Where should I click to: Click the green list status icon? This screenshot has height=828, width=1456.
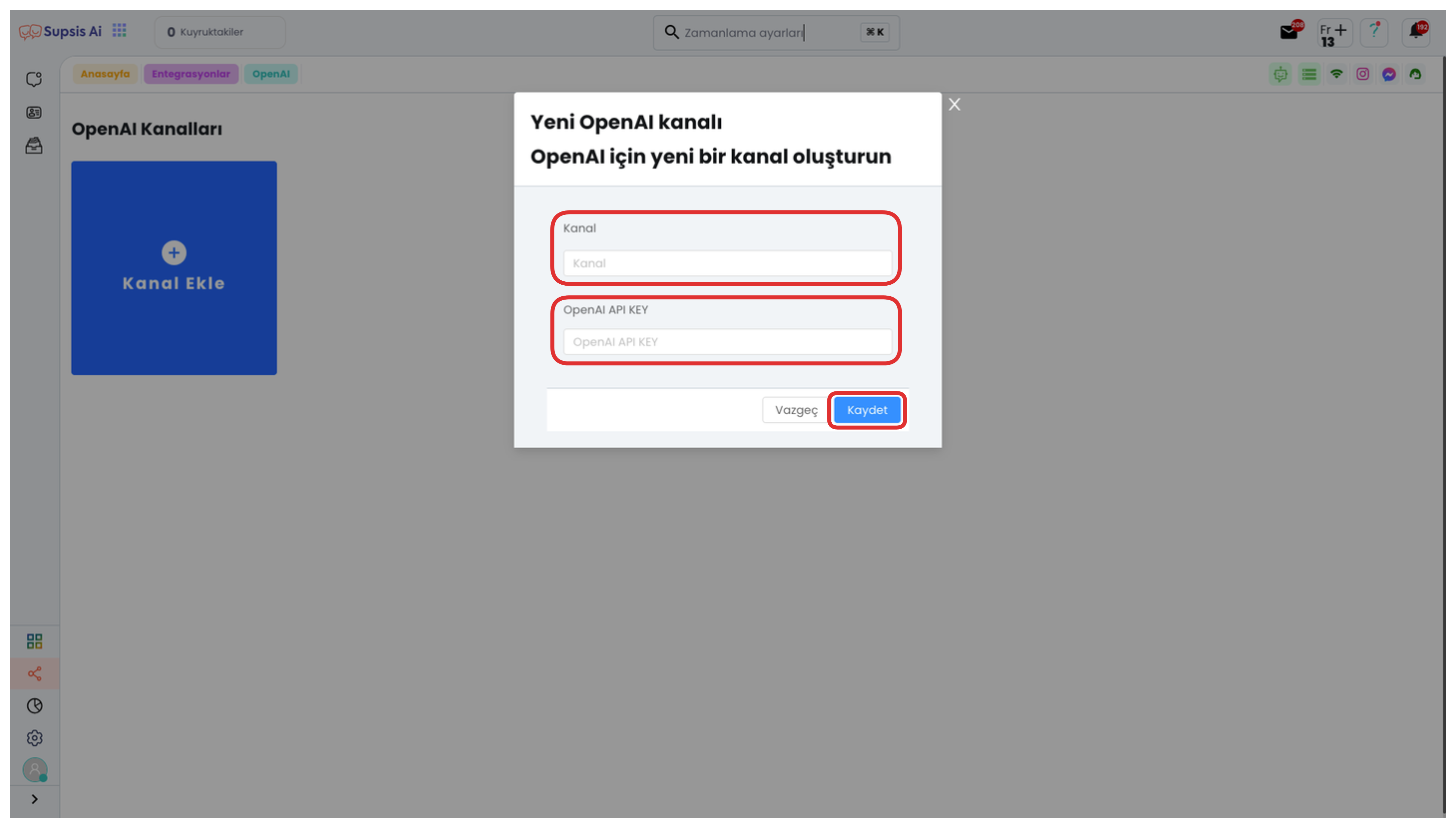1309,74
